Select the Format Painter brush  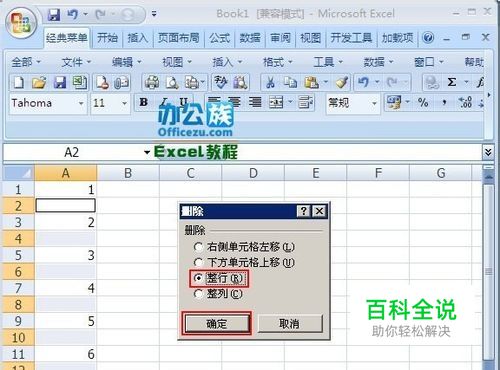coord(342,82)
